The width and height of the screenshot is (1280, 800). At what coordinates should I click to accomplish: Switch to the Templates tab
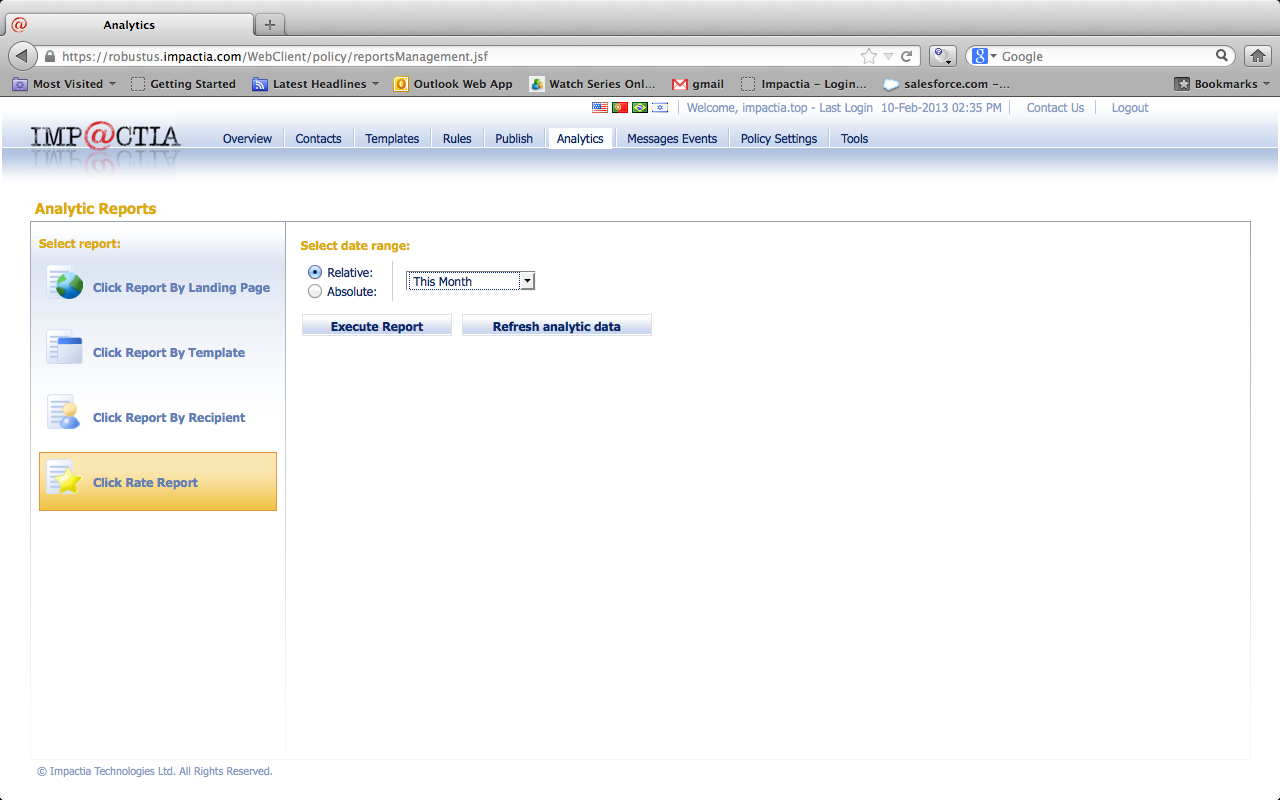tap(392, 138)
